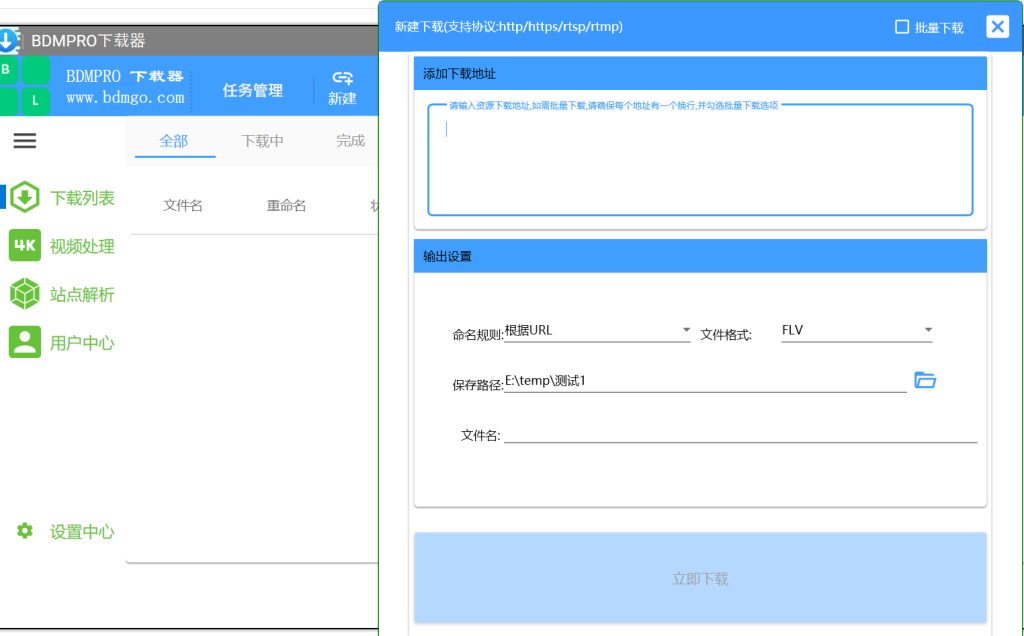Select 下载列表 in the sidebar
Image resolution: width=1024 pixels, height=636 pixels.
pyautogui.click(x=82, y=198)
